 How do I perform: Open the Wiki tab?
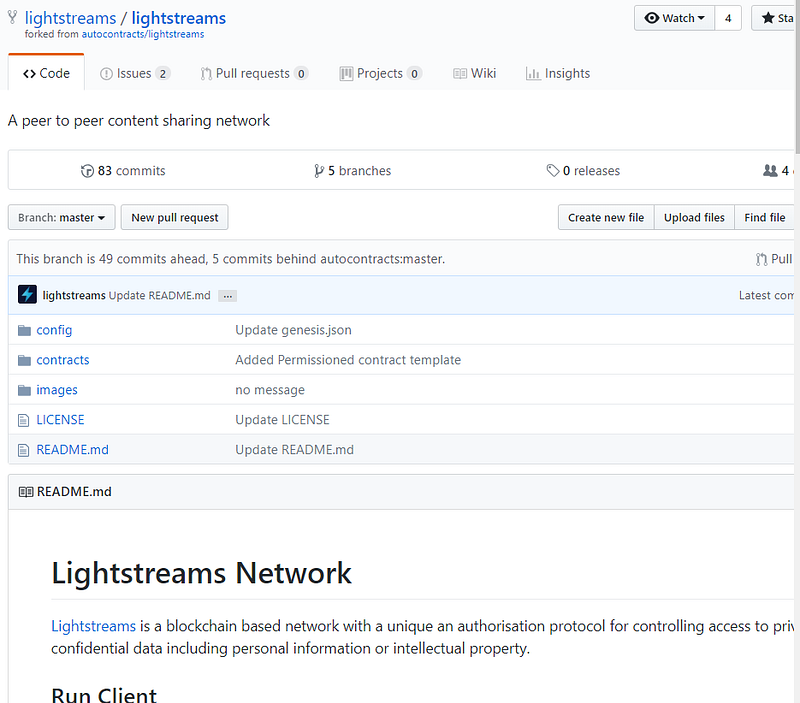pyautogui.click(x=474, y=73)
